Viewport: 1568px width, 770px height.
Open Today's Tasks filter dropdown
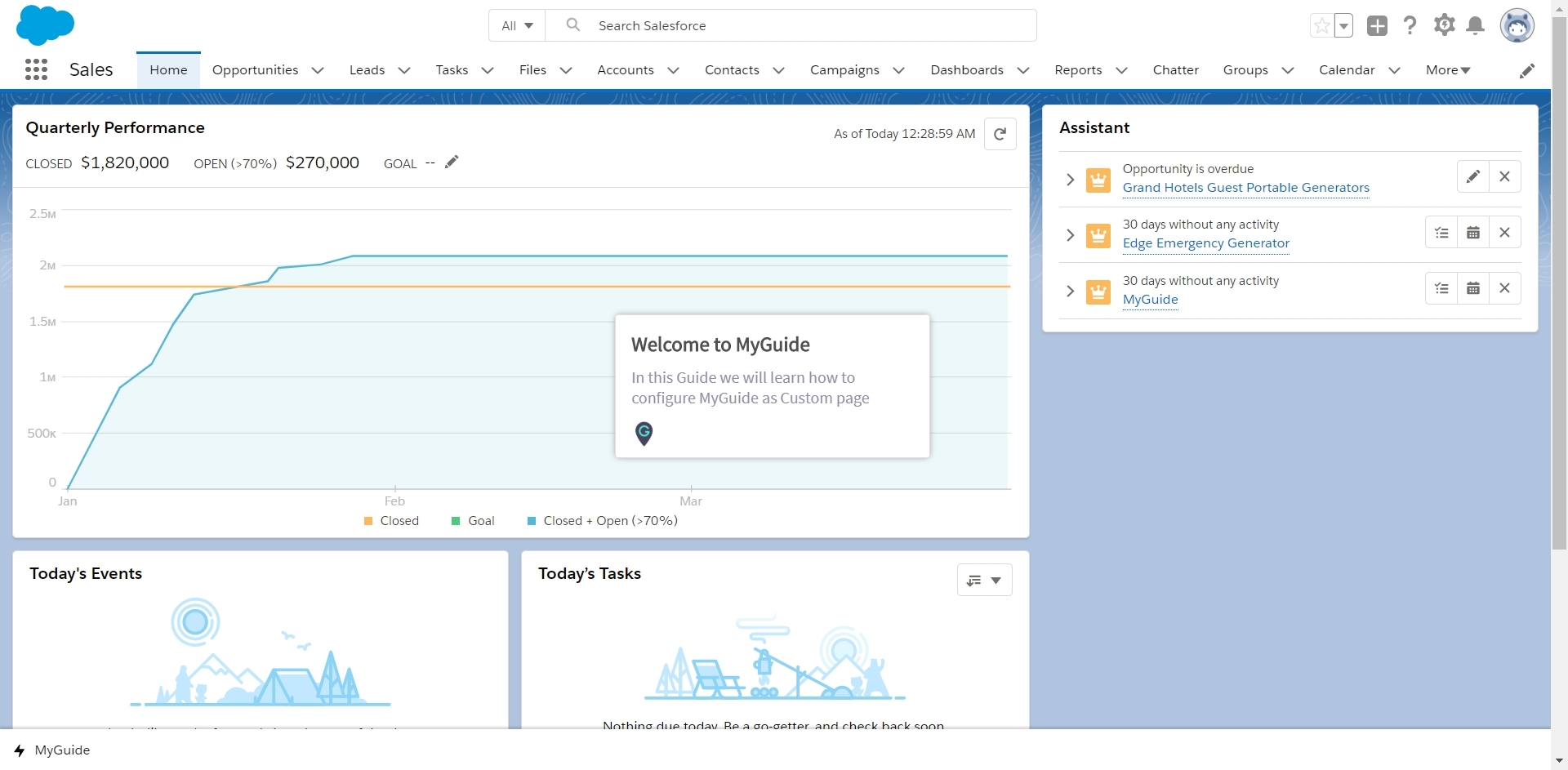tap(985, 581)
